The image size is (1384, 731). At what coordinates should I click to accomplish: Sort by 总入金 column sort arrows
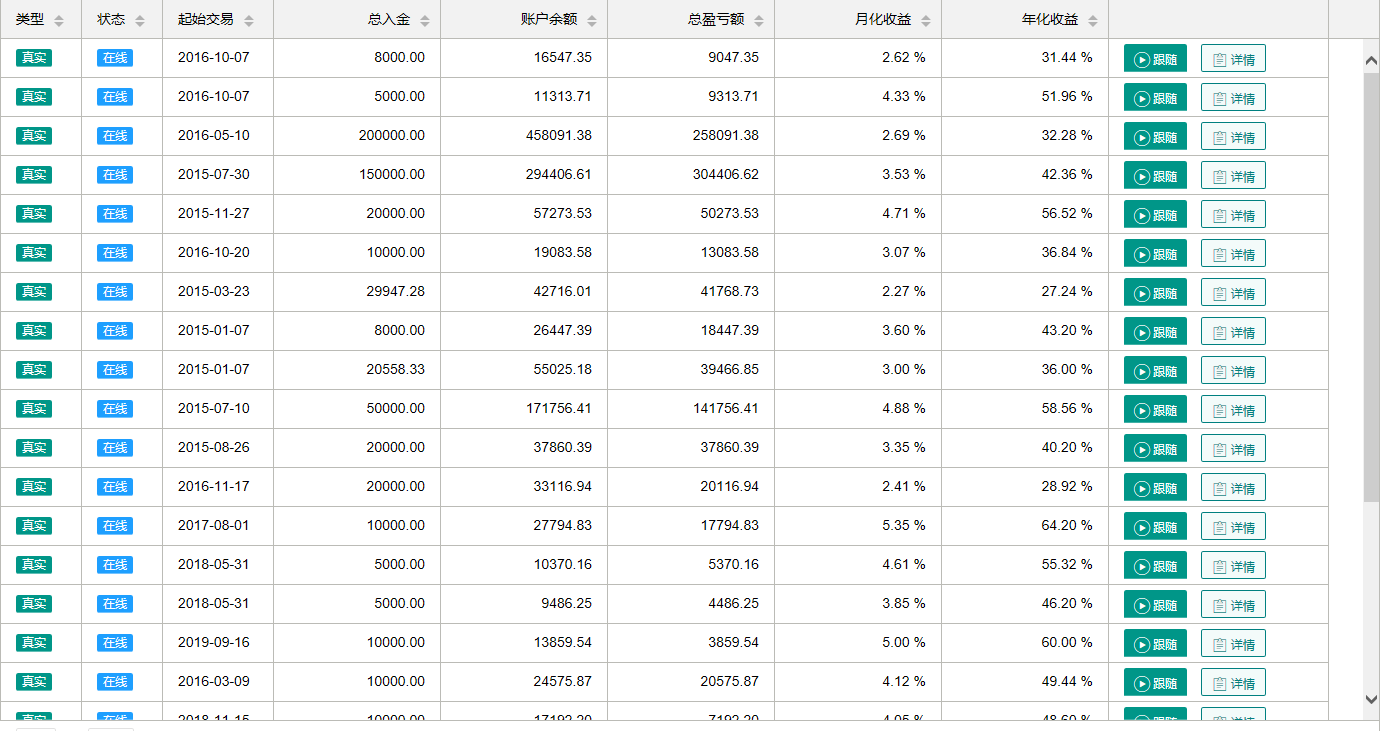(425, 21)
